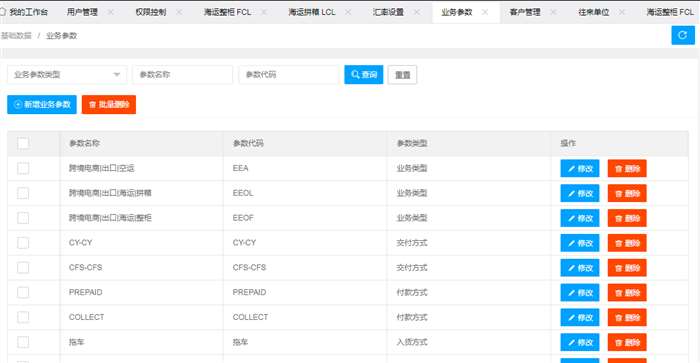Delete the 拖车 row with 删除
This screenshot has height=363, width=700.
(x=627, y=342)
